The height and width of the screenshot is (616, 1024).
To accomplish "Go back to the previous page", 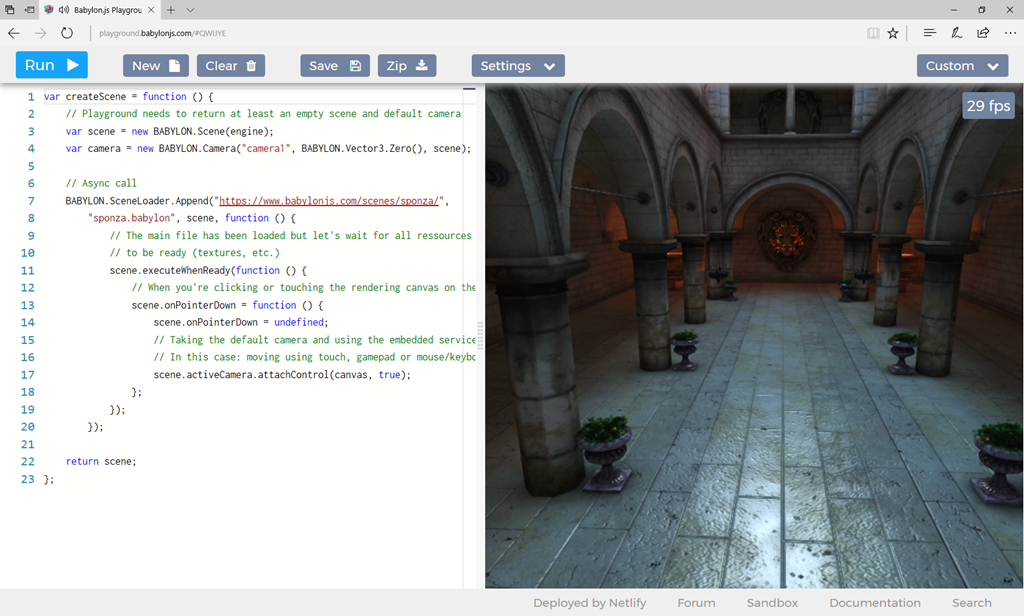I will 14,33.
